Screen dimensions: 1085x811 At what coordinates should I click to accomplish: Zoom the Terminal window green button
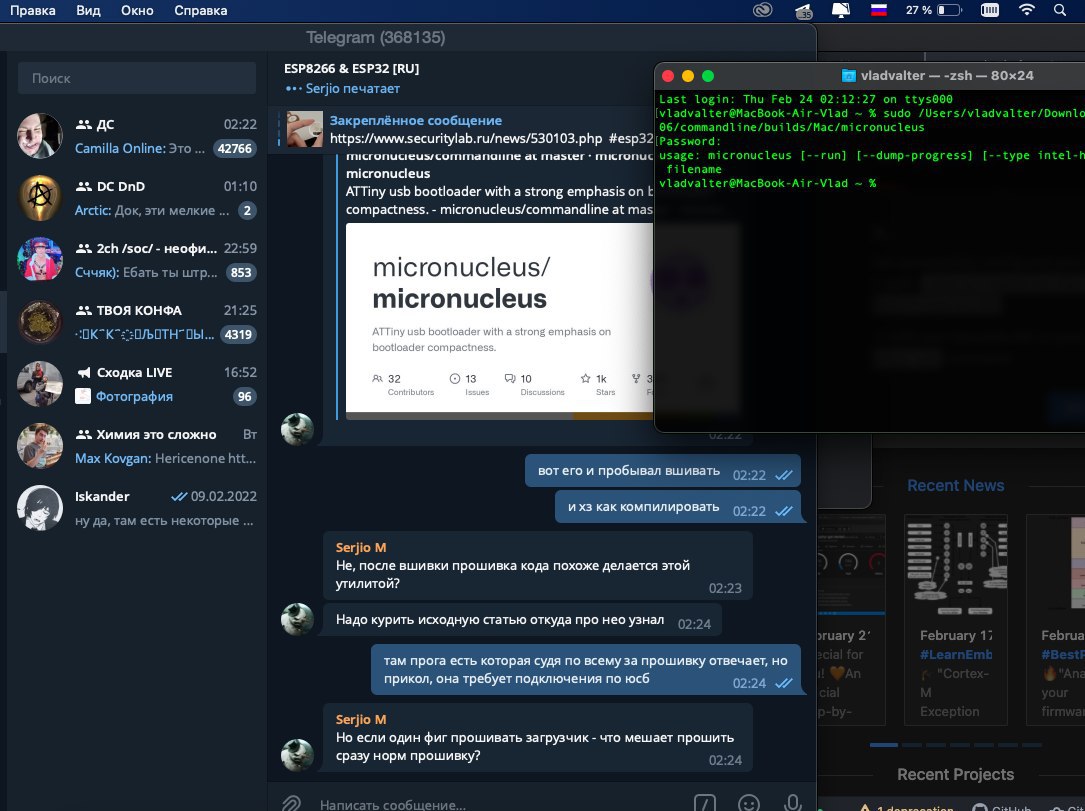tap(708, 75)
